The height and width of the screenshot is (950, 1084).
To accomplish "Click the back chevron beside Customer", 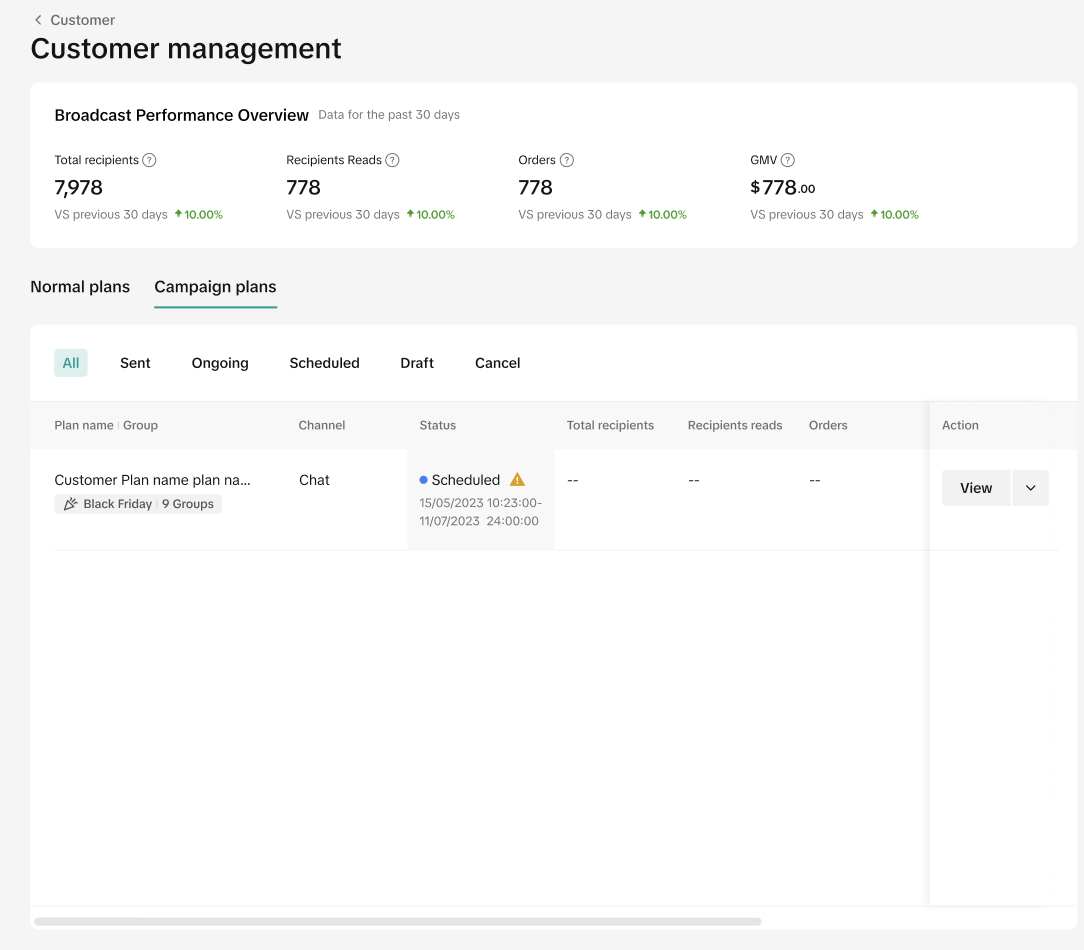I will [x=38, y=20].
